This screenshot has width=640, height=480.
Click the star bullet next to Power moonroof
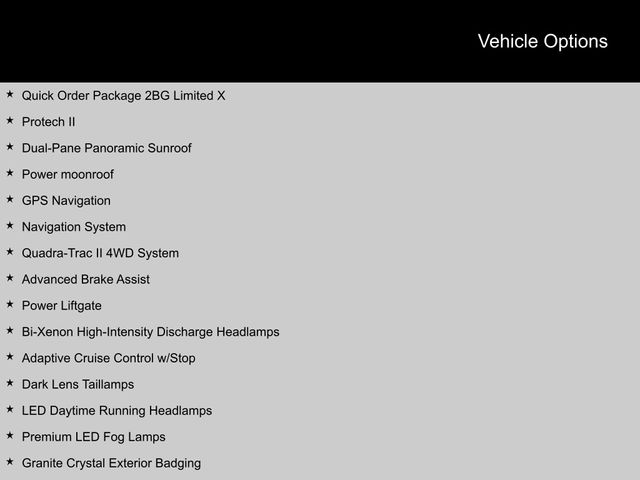point(9,173)
